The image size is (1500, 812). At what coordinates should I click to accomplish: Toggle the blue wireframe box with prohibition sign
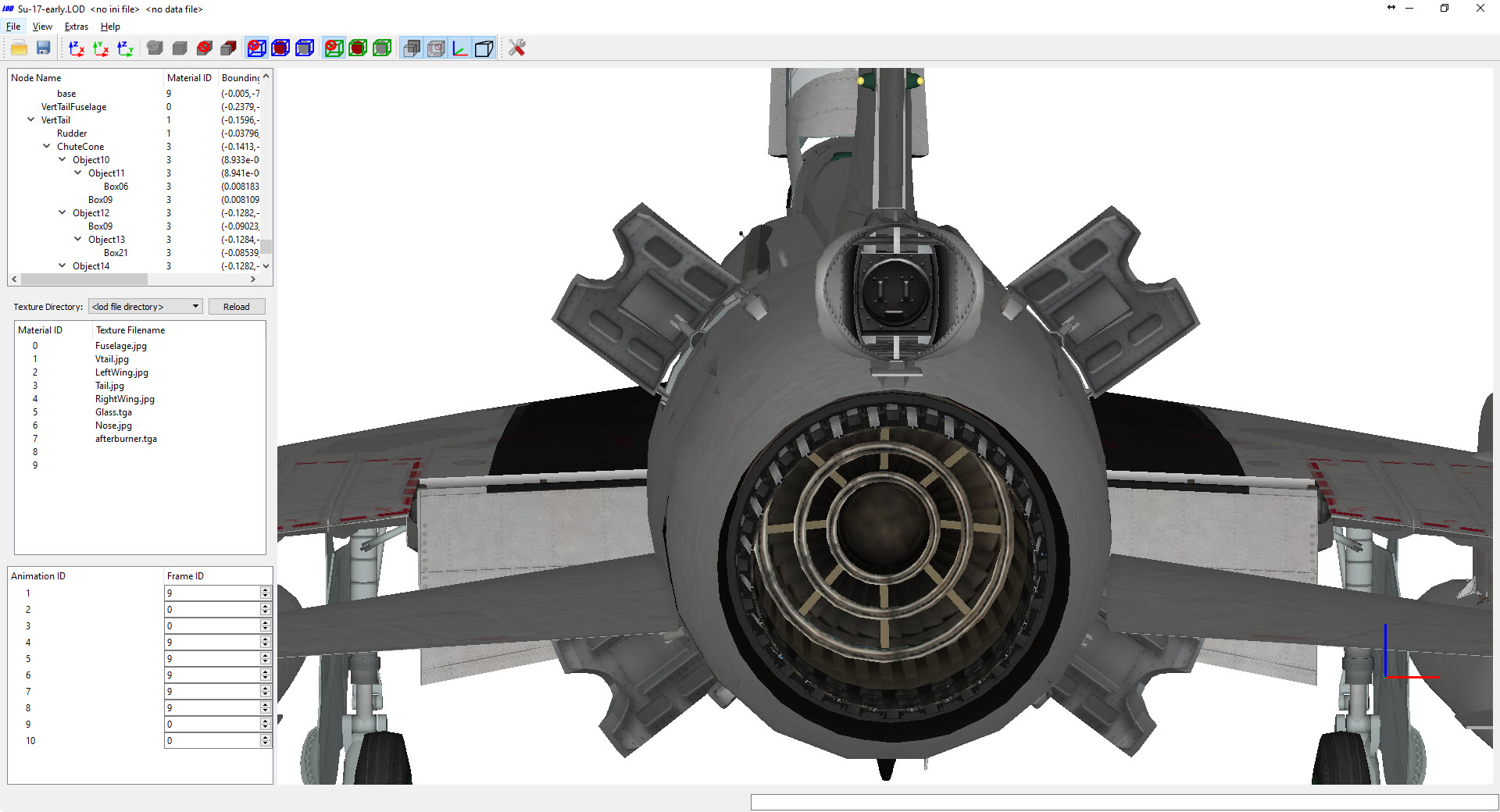pyautogui.click(x=256, y=48)
